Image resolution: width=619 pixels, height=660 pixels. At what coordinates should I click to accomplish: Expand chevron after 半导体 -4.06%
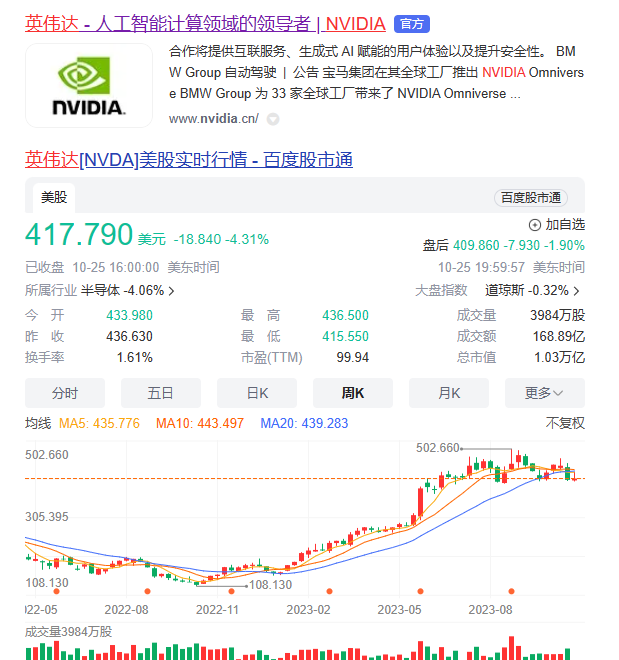pyautogui.click(x=171, y=291)
